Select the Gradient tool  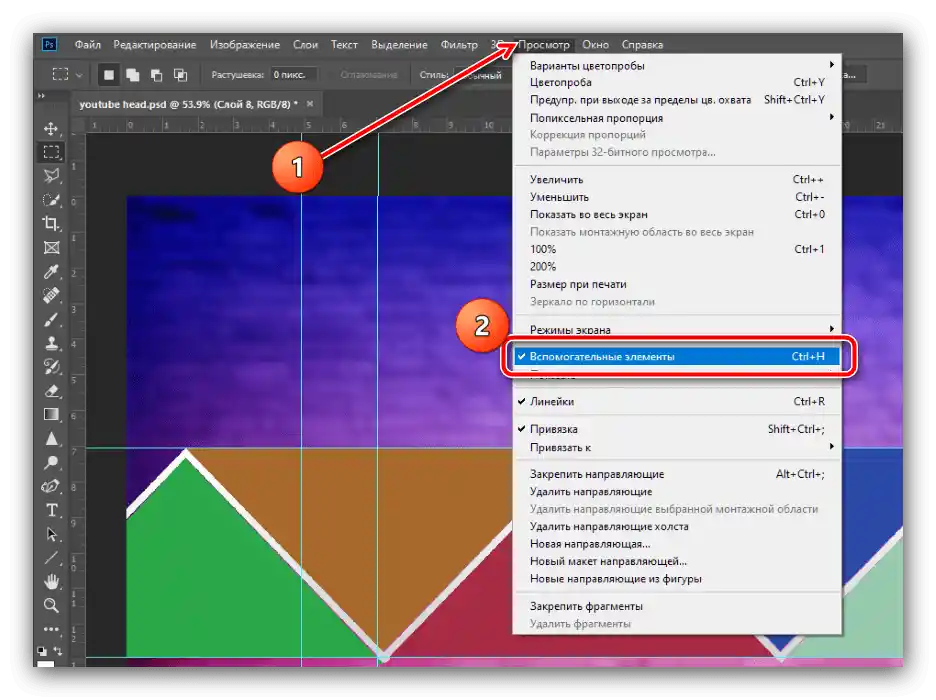51,415
